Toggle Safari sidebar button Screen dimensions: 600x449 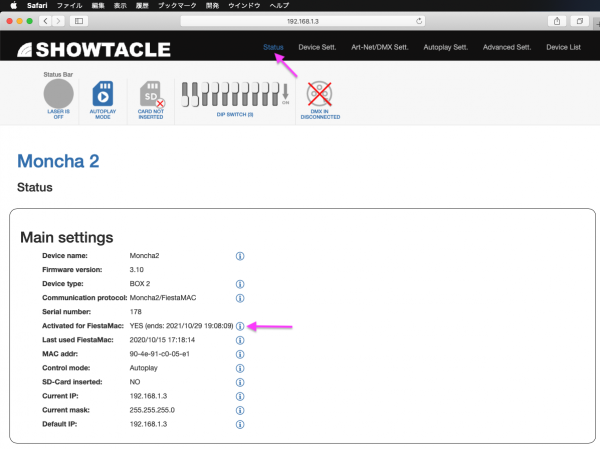(79, 20)
